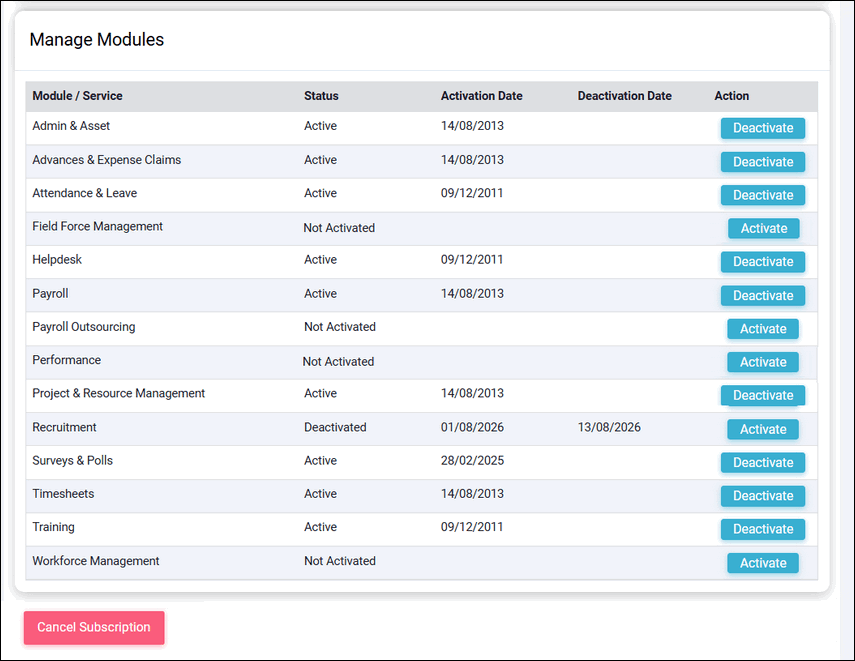
Task: Click the Status column header
Action: [321, 96]
